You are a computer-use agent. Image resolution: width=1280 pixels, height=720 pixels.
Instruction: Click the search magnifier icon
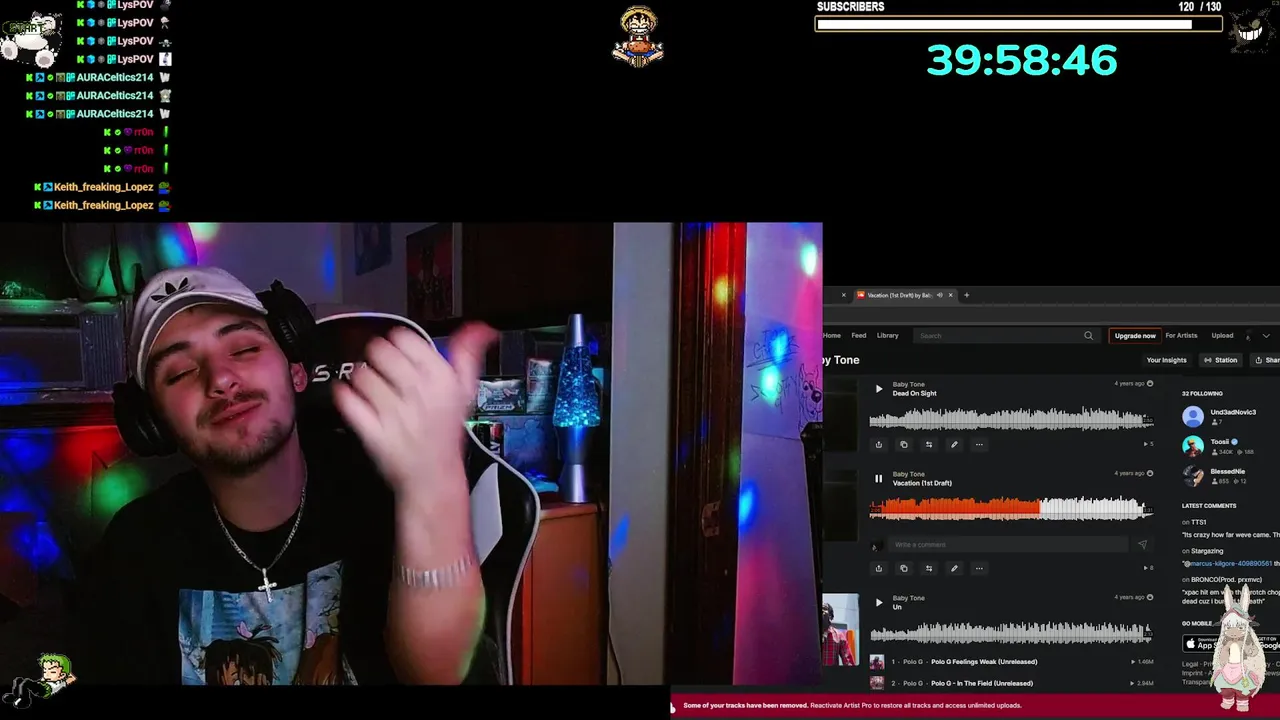tap(1088, 335)
